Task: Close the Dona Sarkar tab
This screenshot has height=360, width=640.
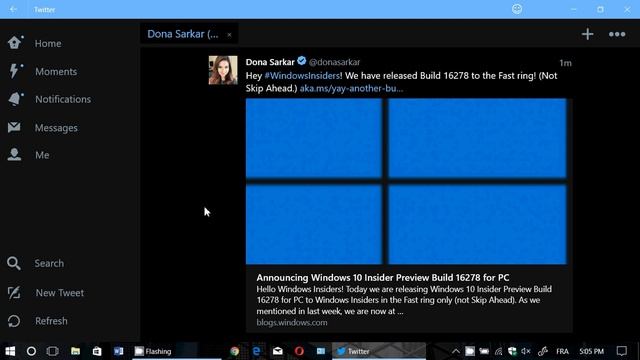Action: coord(229,35)
